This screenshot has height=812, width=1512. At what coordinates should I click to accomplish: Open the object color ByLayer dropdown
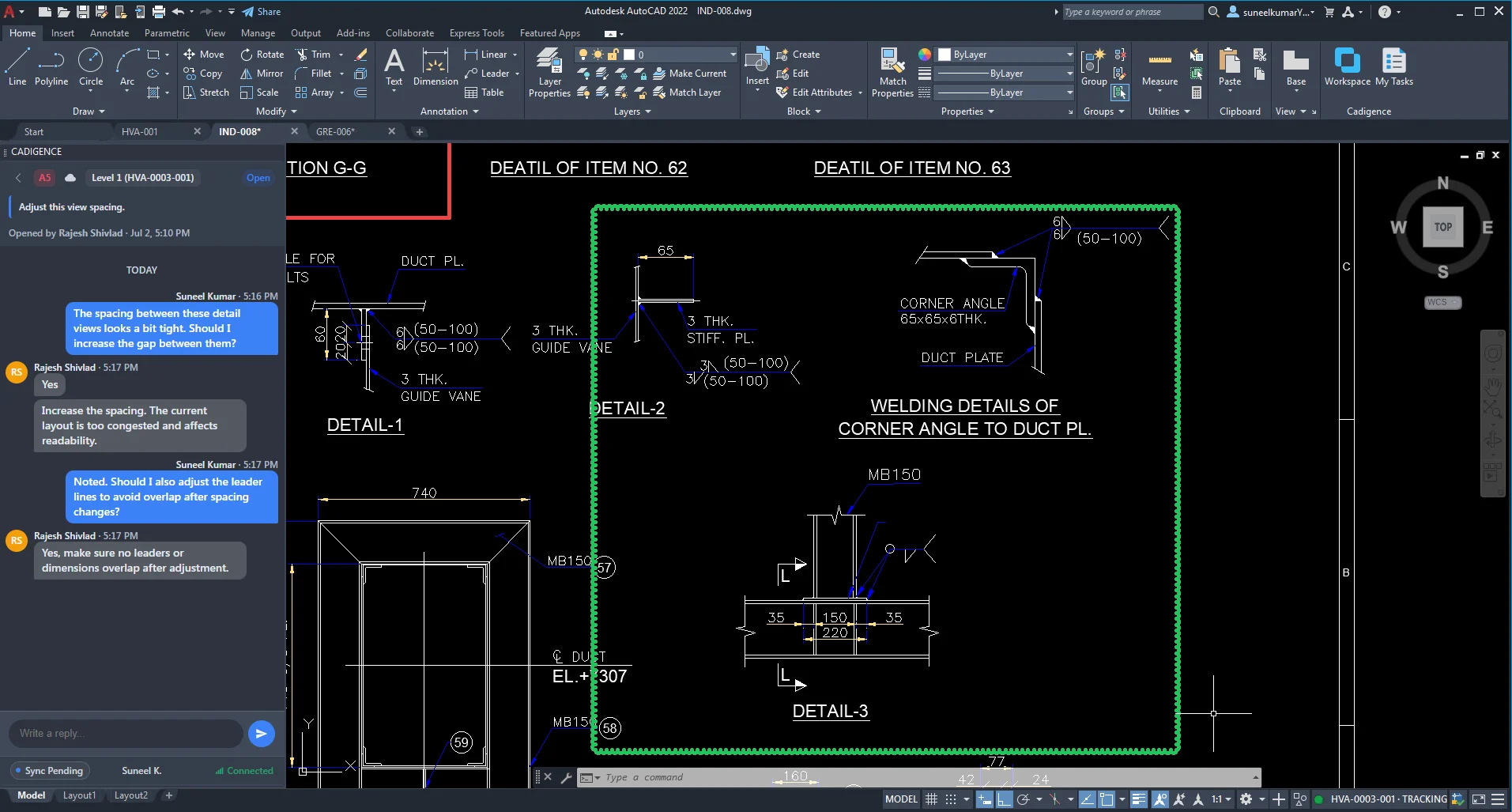[x=1005, y=55]
